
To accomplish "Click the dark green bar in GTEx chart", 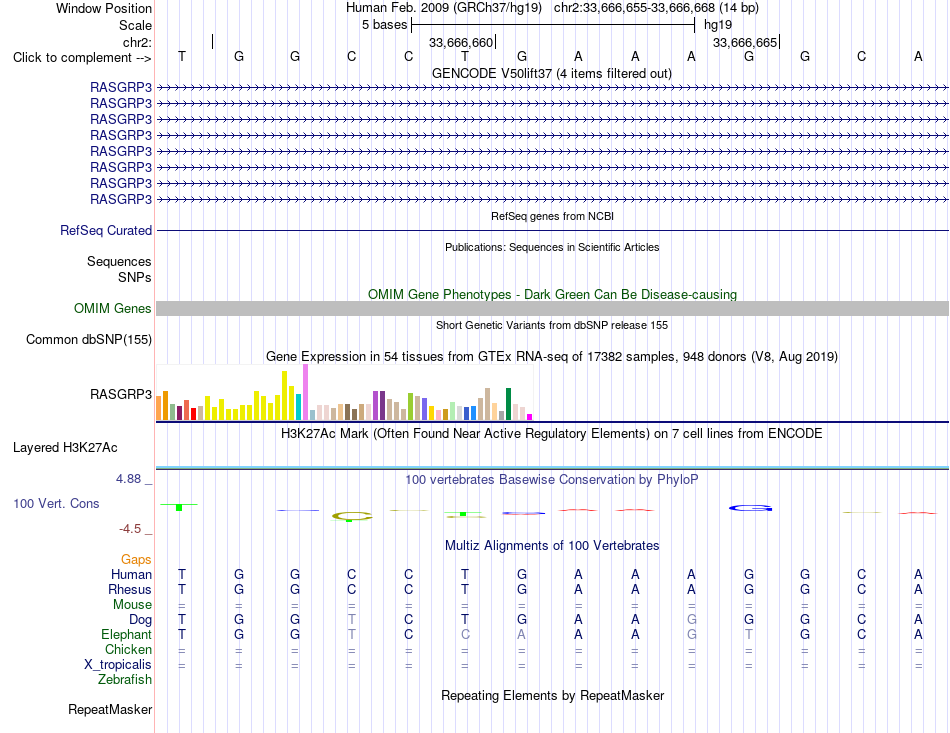I will [x=508, y=404].
